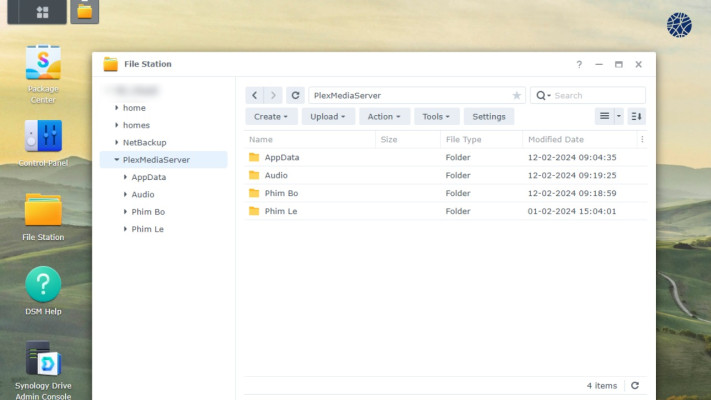The width and height of the screenshot is (711, 400).
Task: Expand the home folder tree arrow
Action: coord(117,108)
